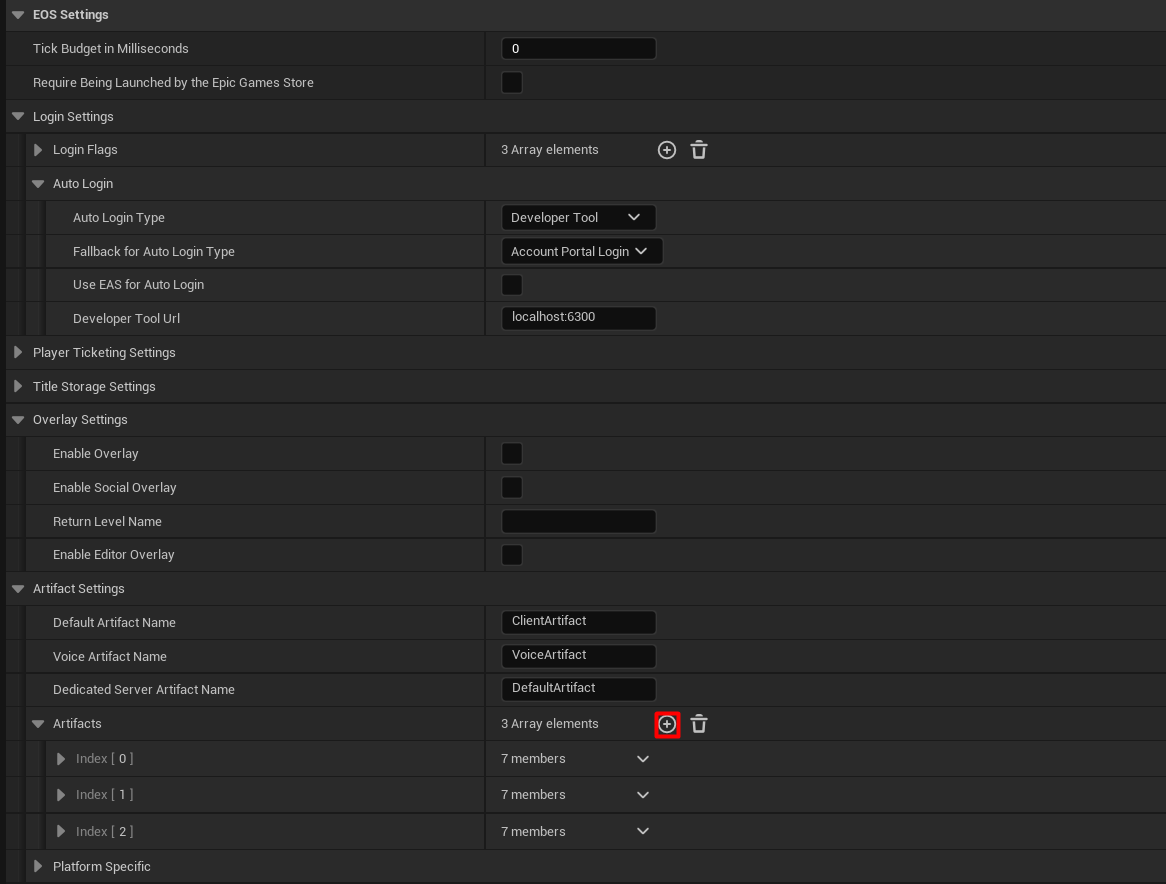This screenshot has height=884, width=1166.
Task: Expand the Title Storage Settings section
Action: click(x=18, y=387)
